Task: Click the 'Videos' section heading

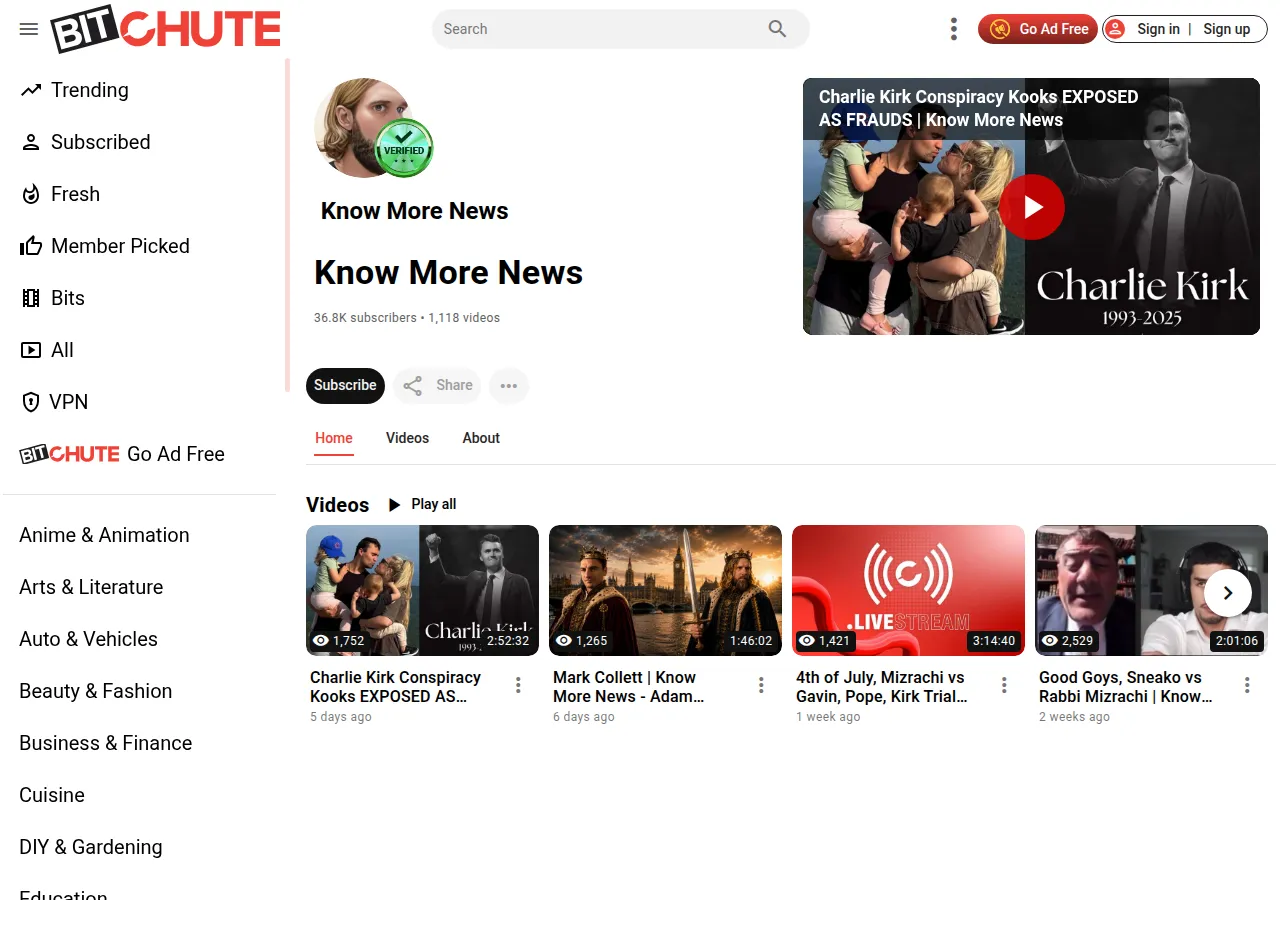Action: tap(337, 505)
